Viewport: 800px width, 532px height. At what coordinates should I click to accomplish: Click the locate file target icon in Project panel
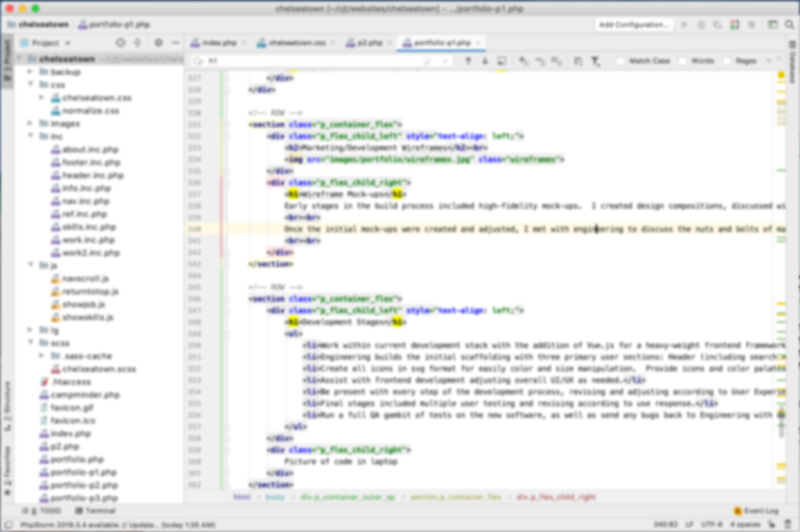(121, 43)
